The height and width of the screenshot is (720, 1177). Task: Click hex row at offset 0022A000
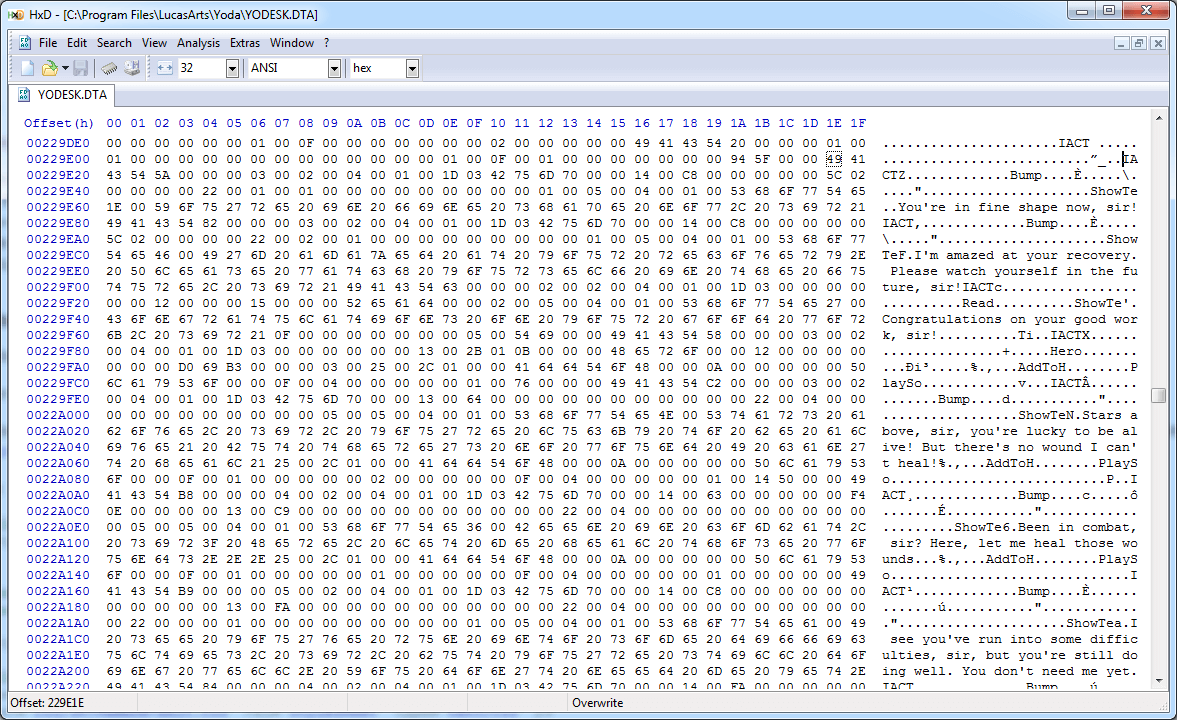[x=60, y=415]
